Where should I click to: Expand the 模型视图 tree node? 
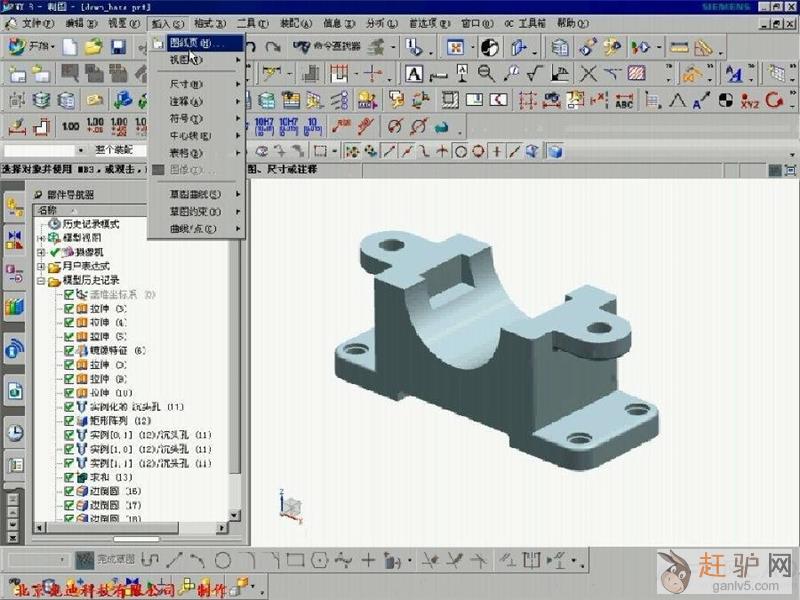pyautogui.click(x=41, y=238)
